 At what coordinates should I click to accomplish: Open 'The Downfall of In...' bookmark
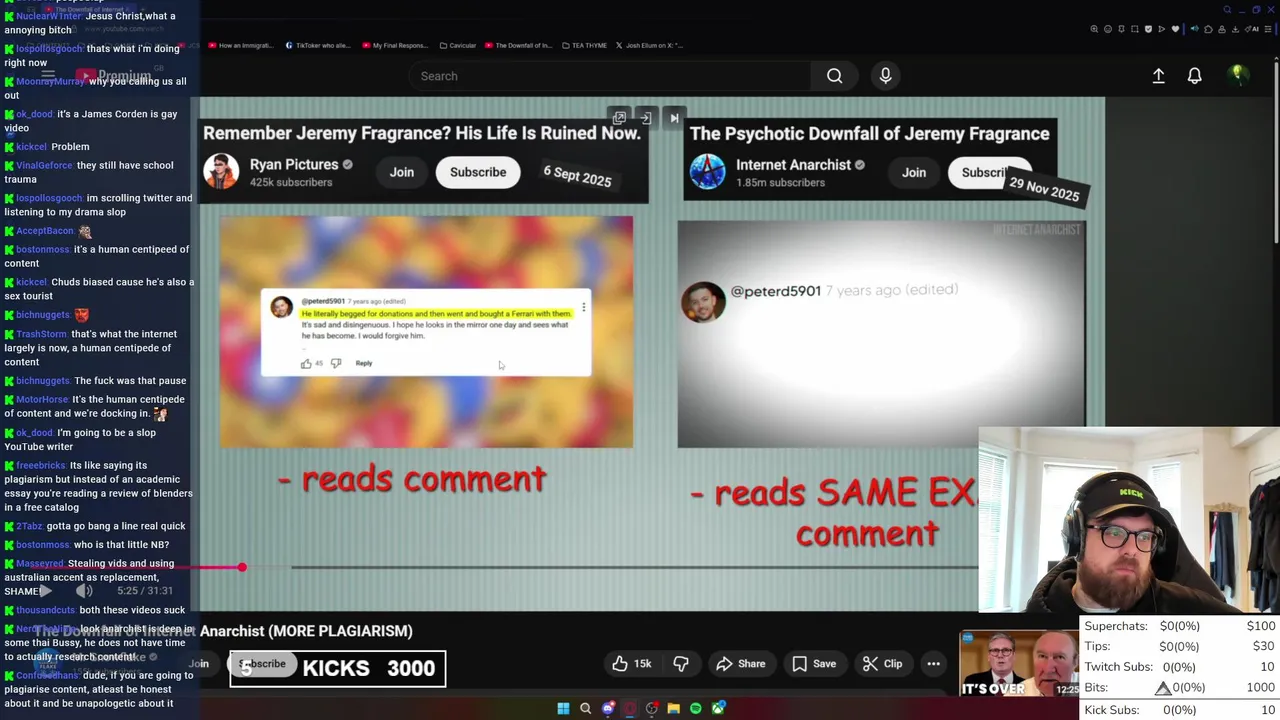(518, 45)
